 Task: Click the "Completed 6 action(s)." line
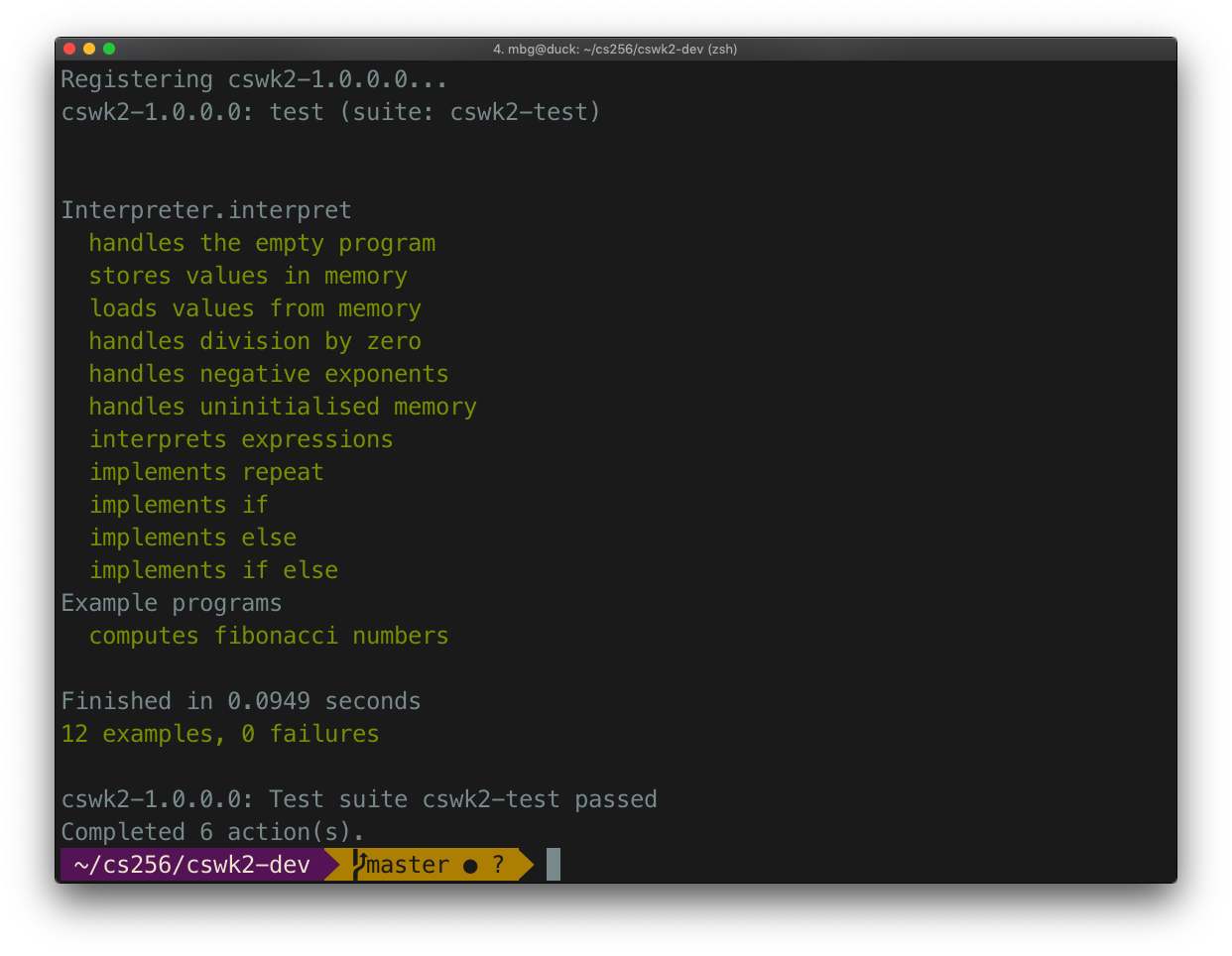(x=212, y=832)
